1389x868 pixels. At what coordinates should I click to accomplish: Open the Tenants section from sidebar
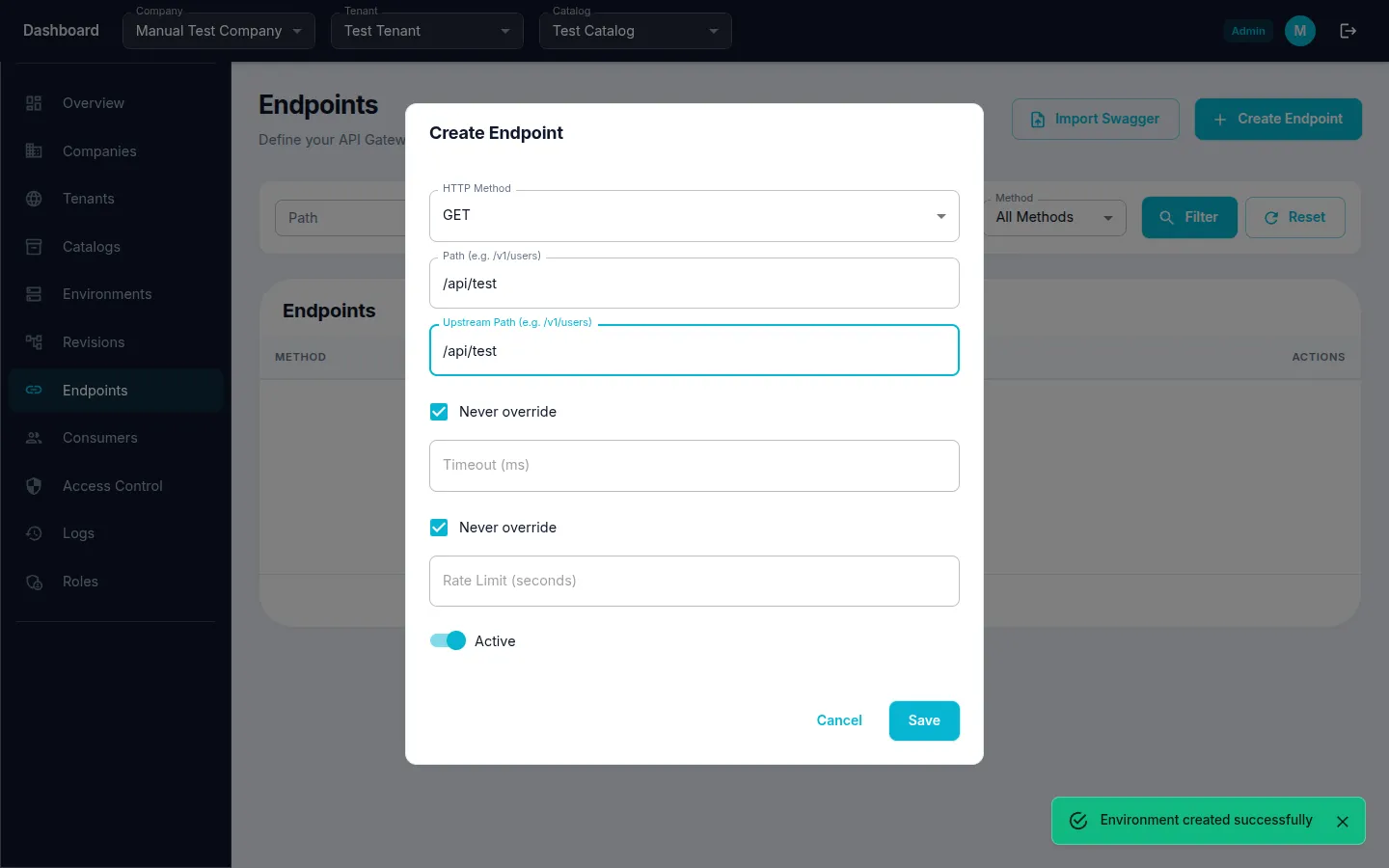pyautogui.click(x=88, y=199)
